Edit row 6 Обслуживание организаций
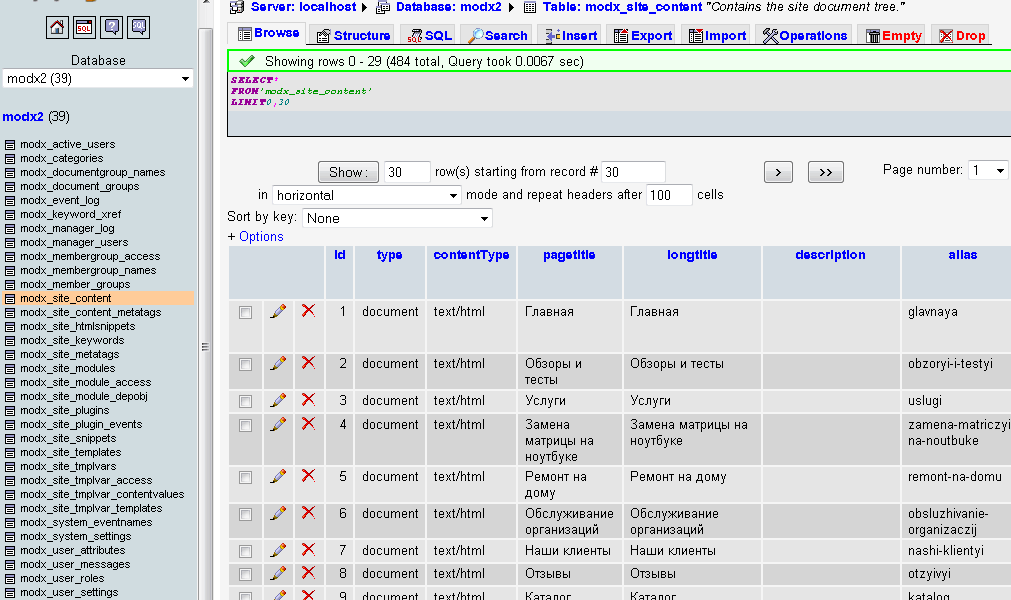1011x600 pixels. point(278,514)
